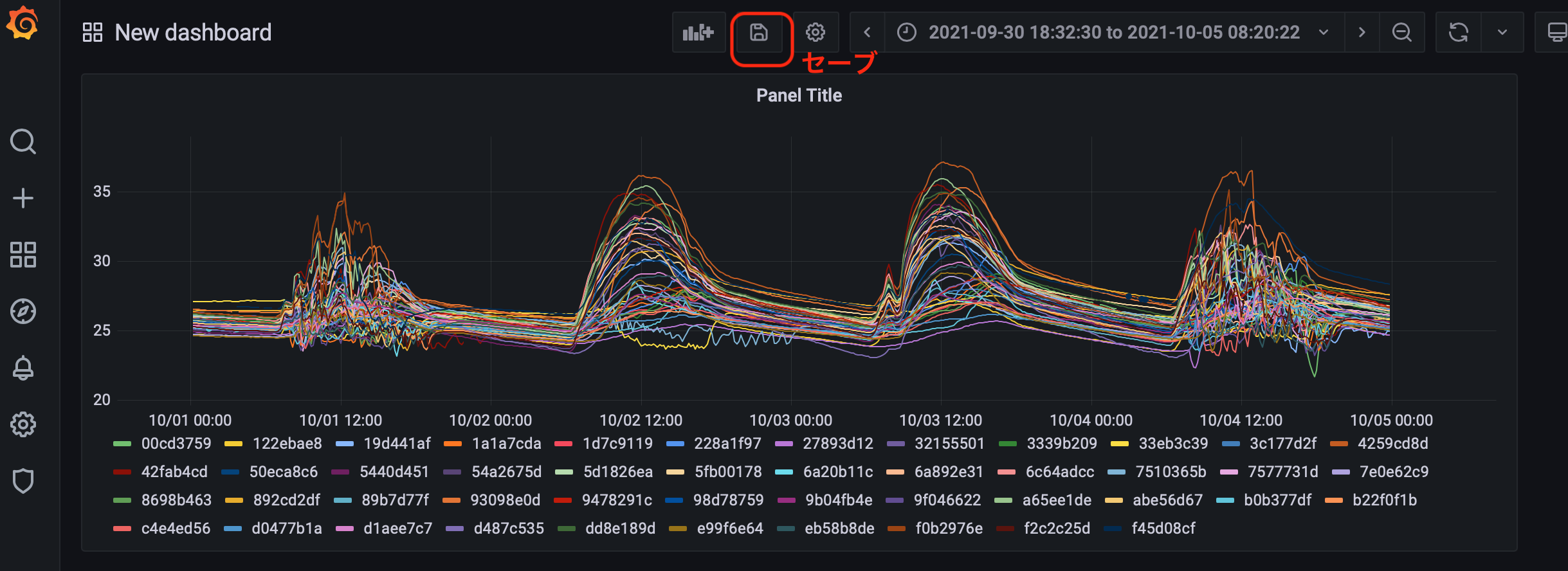Select legend entry 7577731d
Image resolution: width=1568 pixels, height=571 pixels.
pos(1283,472)
